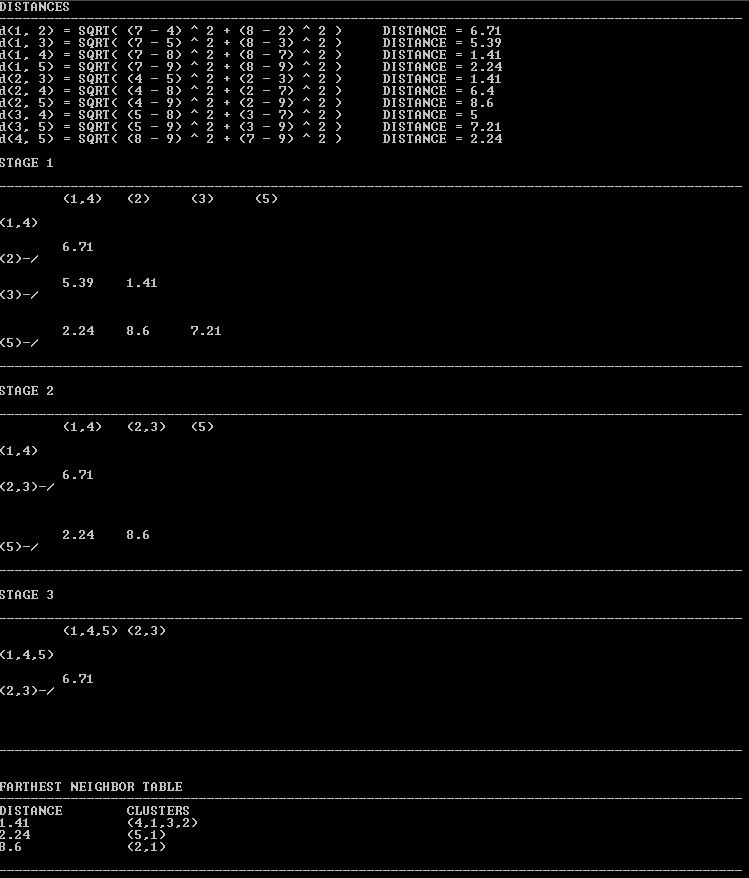Screen dimensions: 749x878
Task: Click 'DISTANCE = 8.6' result
Action: pyautogui.click(x=438, y=103)
